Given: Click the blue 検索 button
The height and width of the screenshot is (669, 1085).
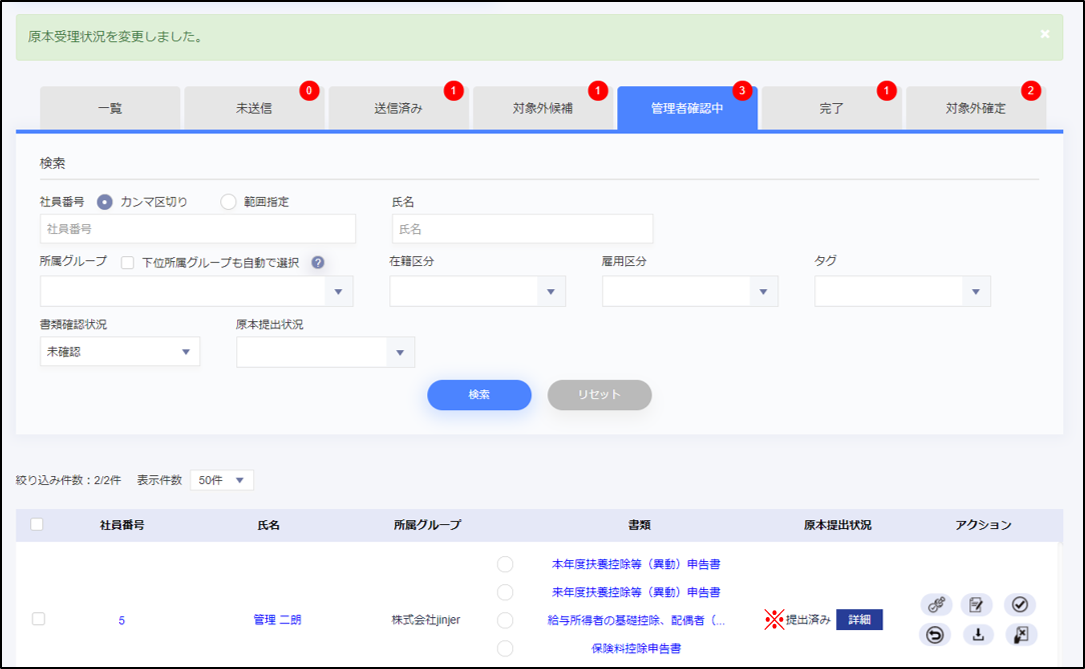Looking at the screenshot, I should click(x=479, y=394).
